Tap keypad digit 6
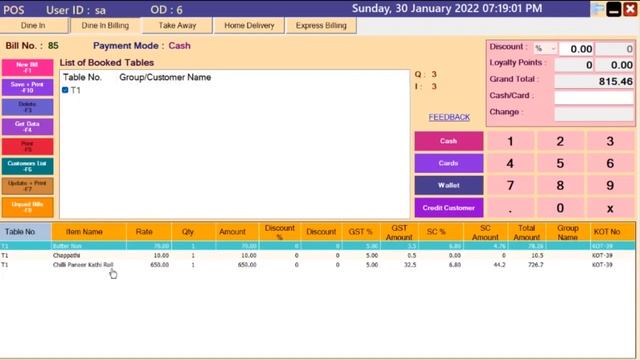This screenshot has width=640, height=360. coord(610,163)
